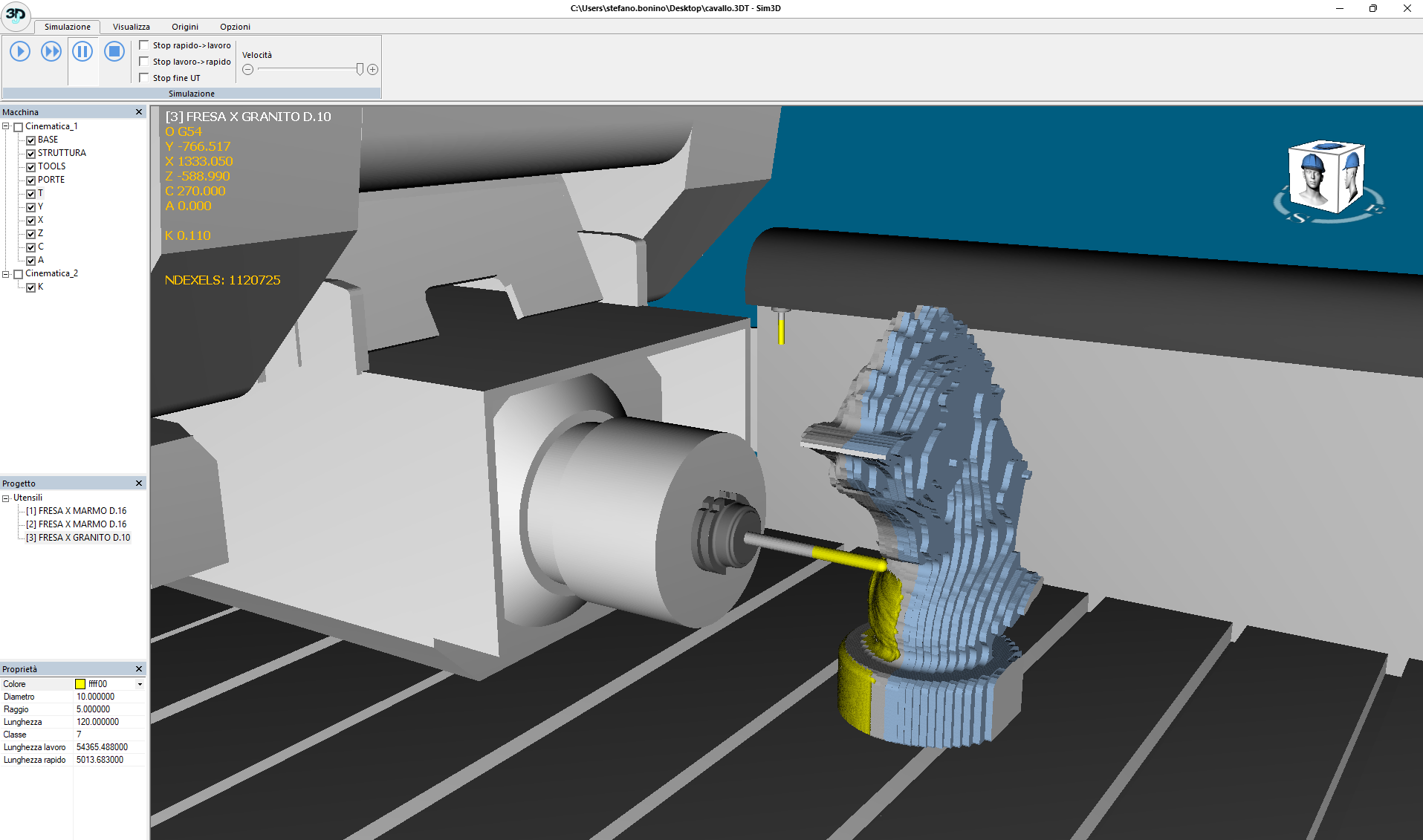Collapse the Utensili tree node
This screenshot has width=1423, height=840.
pos(6,498)
